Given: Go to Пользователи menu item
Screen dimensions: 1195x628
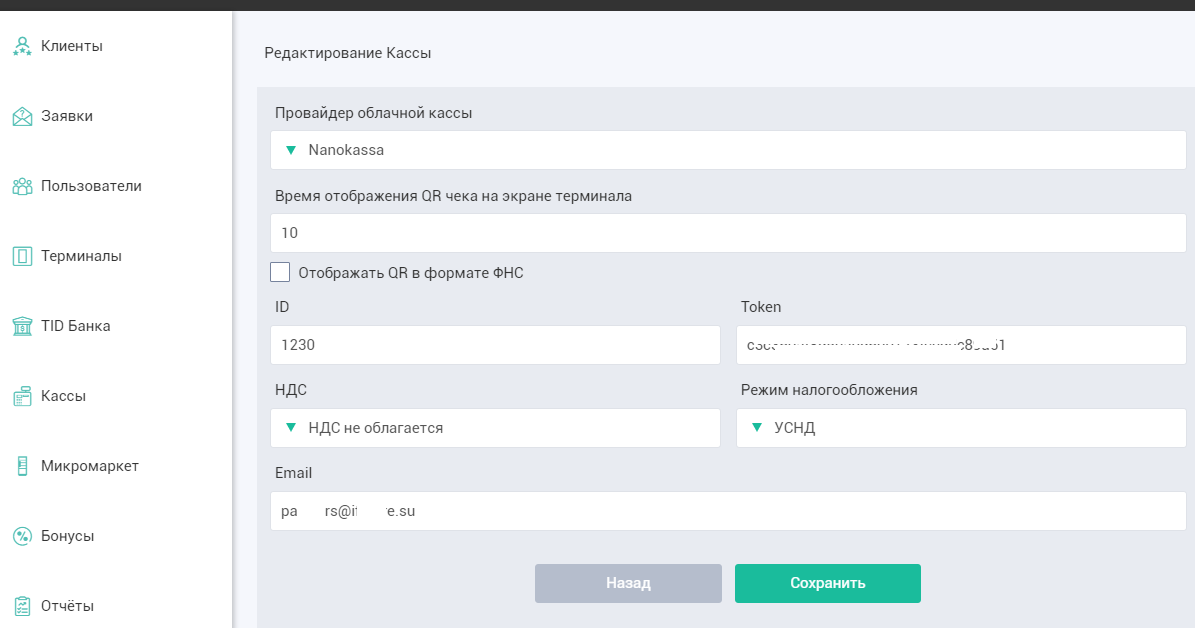Looking at the screenshot, I should [91, 186].
